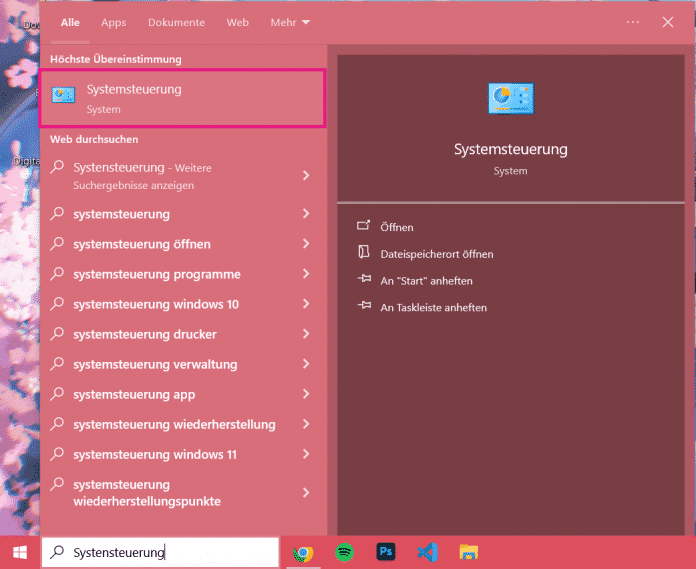Expand the 'systemsteuerung drucker' suggestion arrow

(306, 334)
